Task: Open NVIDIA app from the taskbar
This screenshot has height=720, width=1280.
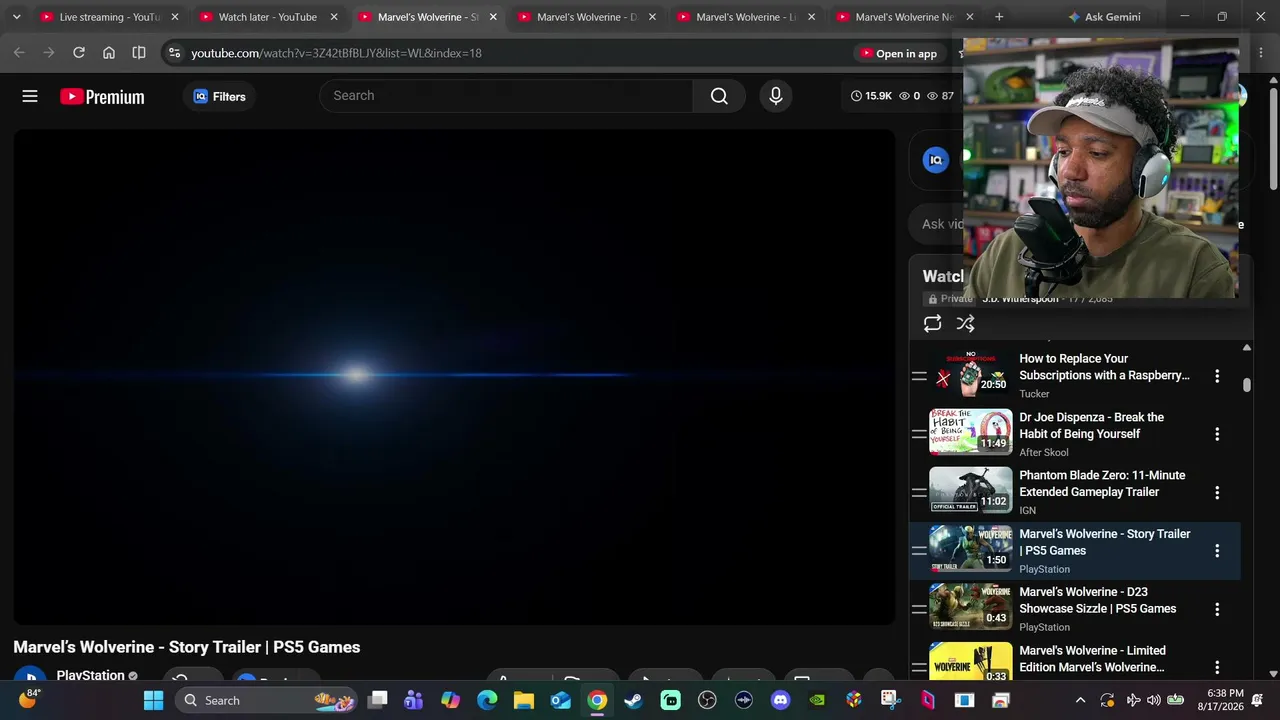Action: [817, 700]
